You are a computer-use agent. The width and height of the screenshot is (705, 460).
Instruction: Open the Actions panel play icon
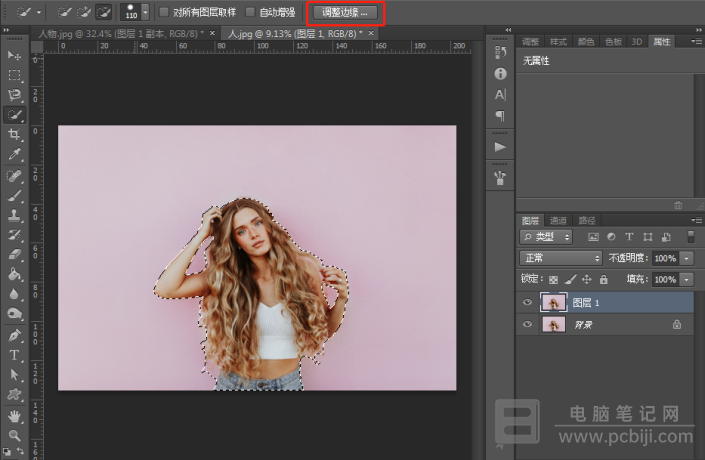click(500, 147)
